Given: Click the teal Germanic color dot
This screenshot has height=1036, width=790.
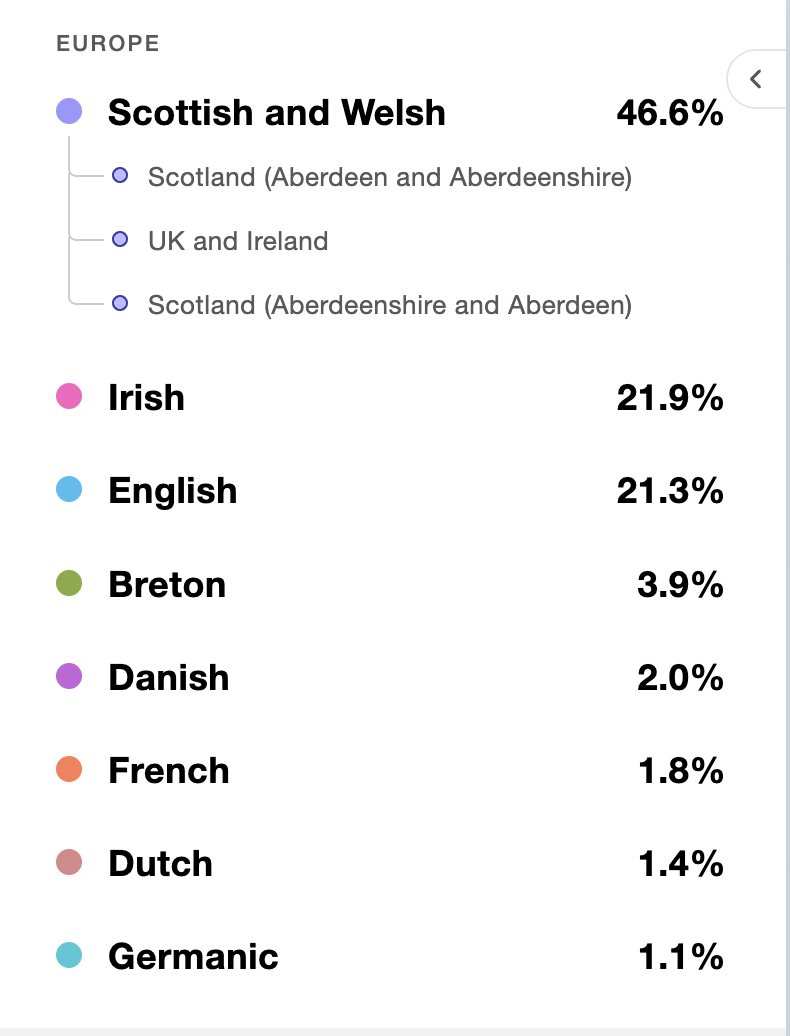Looking at the screenshot, I should pos(69,955).
